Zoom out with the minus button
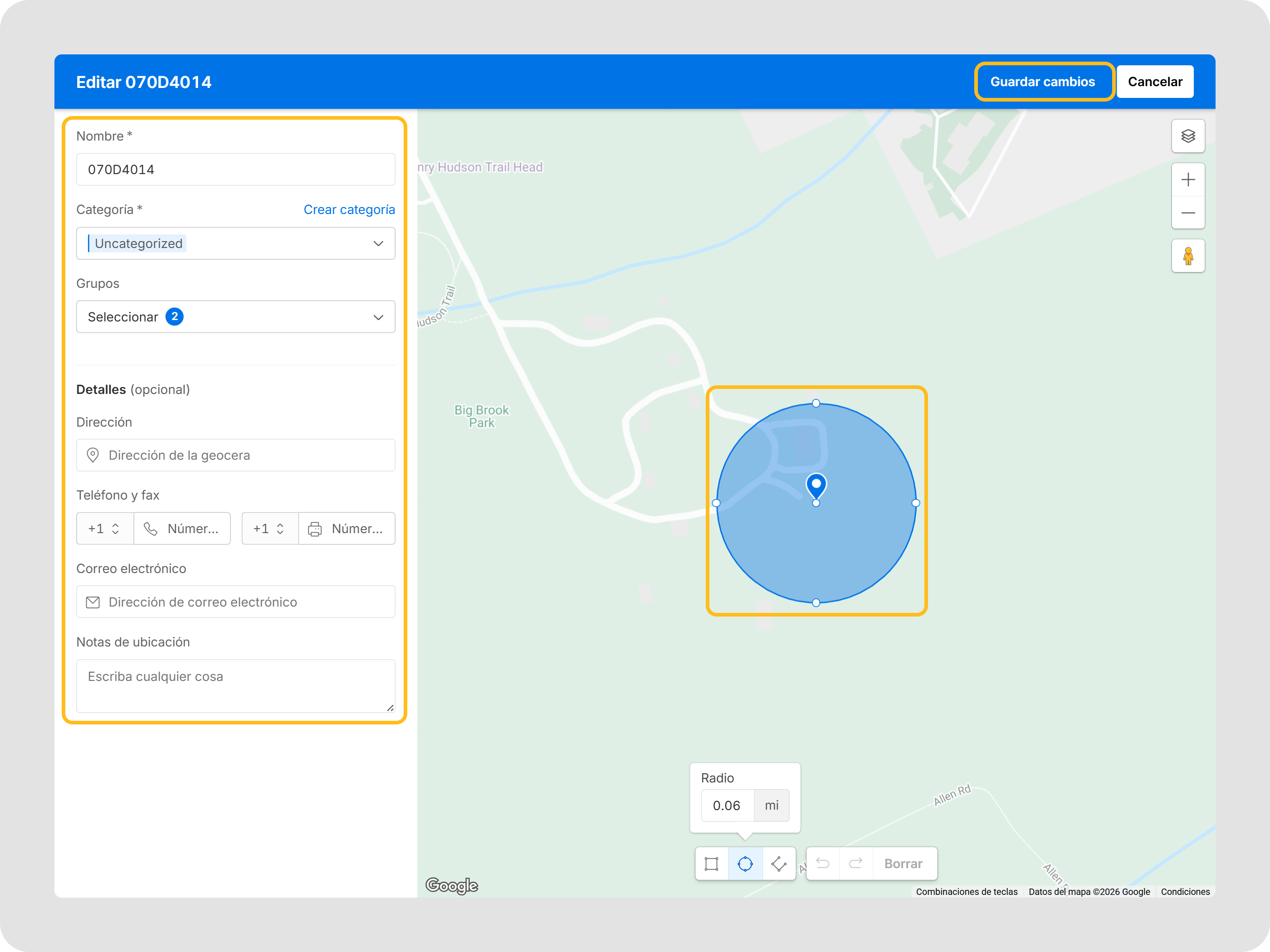 1187,213
